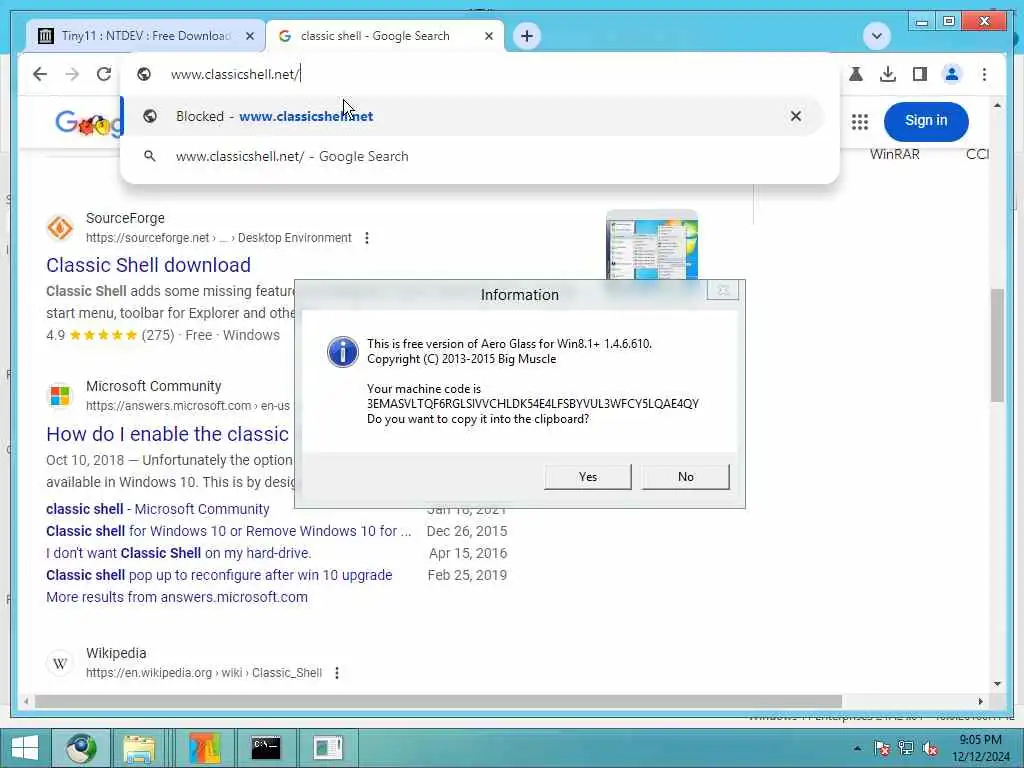Close the Tiny11 NTDEV tab
This screenshot has height=768, width=1024.
[x=249, y=36]
